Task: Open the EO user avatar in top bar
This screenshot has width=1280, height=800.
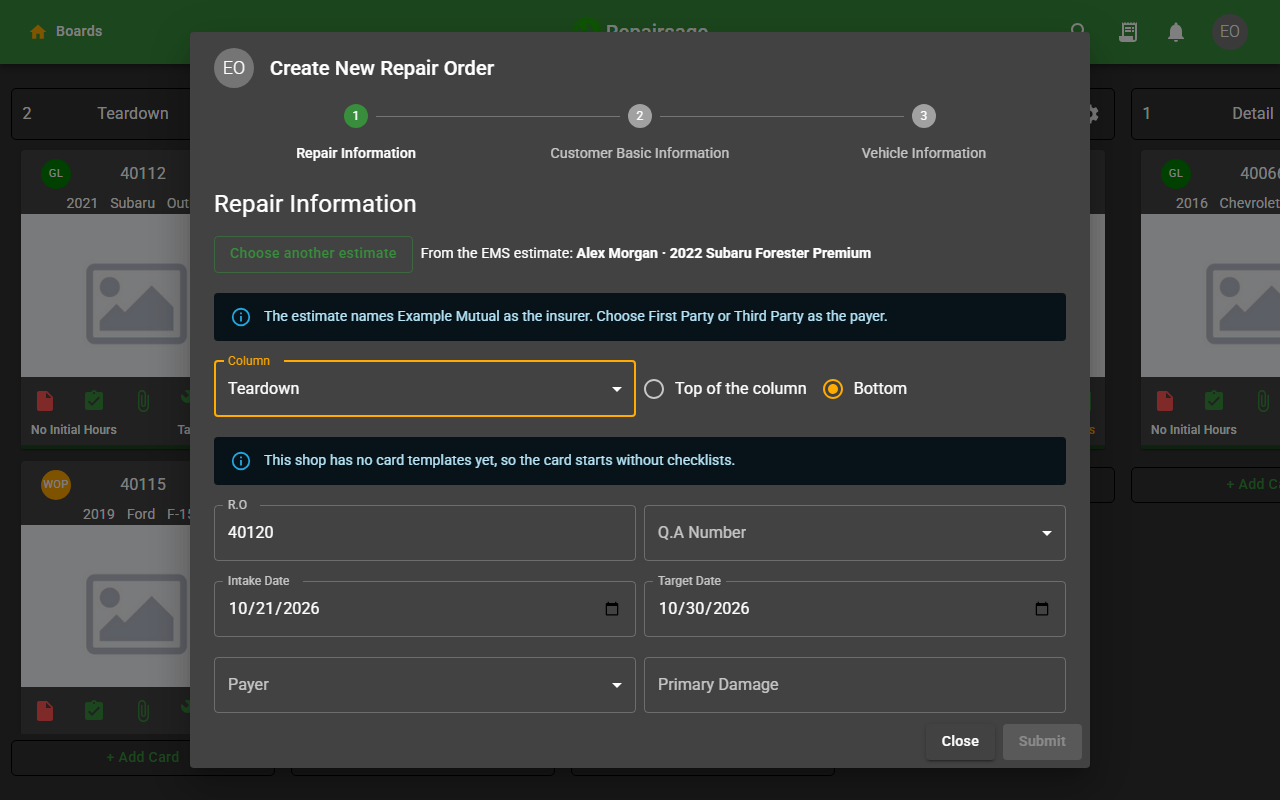Action: pyautogui.click(x=1230, y=32)
